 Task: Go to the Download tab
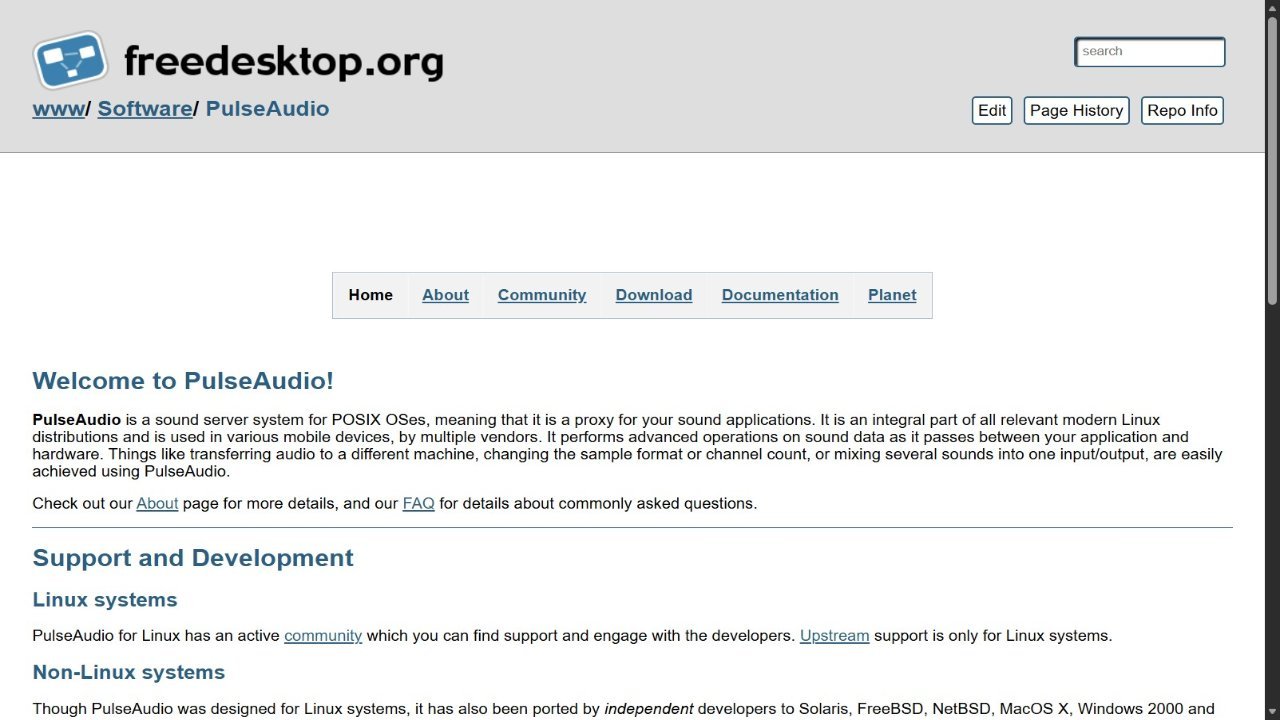click(654, 295)
